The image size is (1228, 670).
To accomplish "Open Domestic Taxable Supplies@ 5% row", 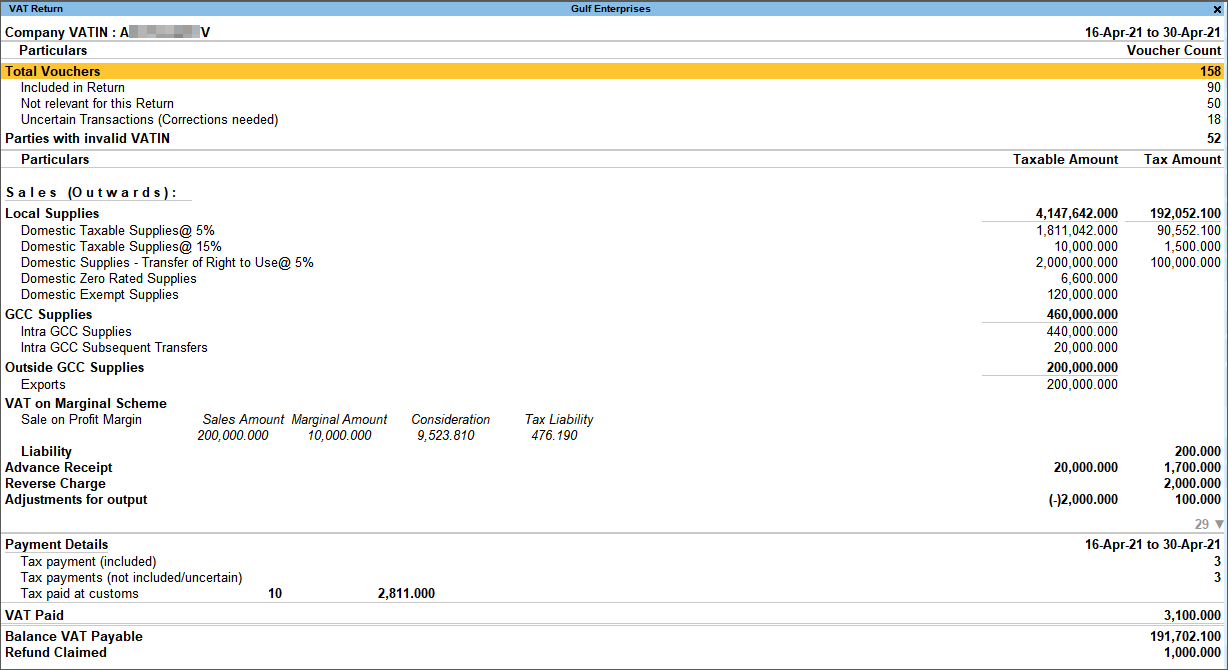I will click(117, 230).
